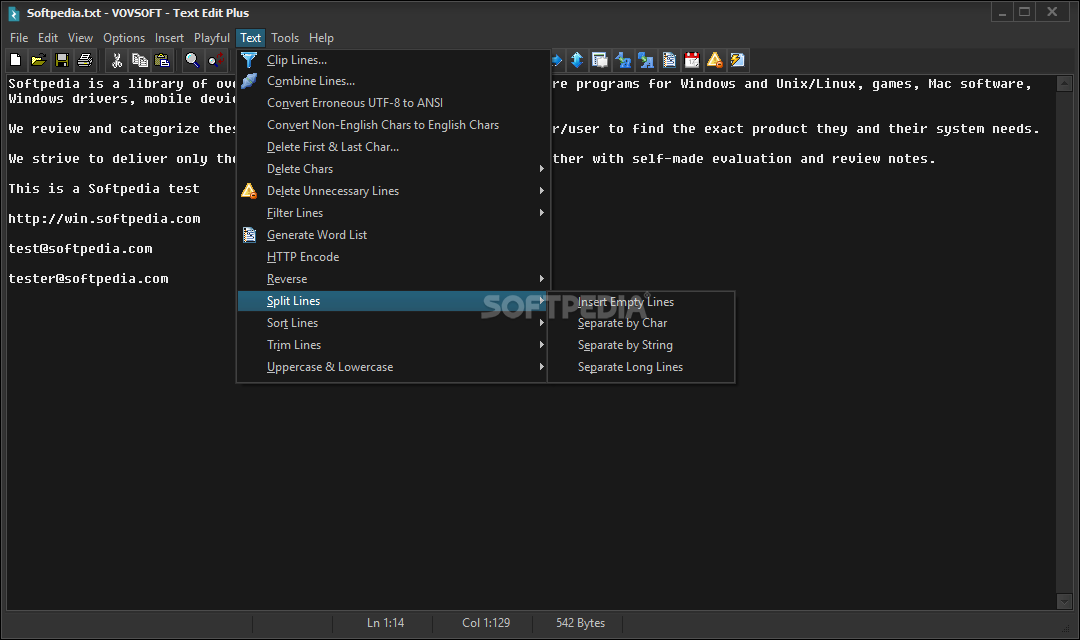
Task: Expand the Delete Unnecessary Lines submenu
Action: click(393, 191)
